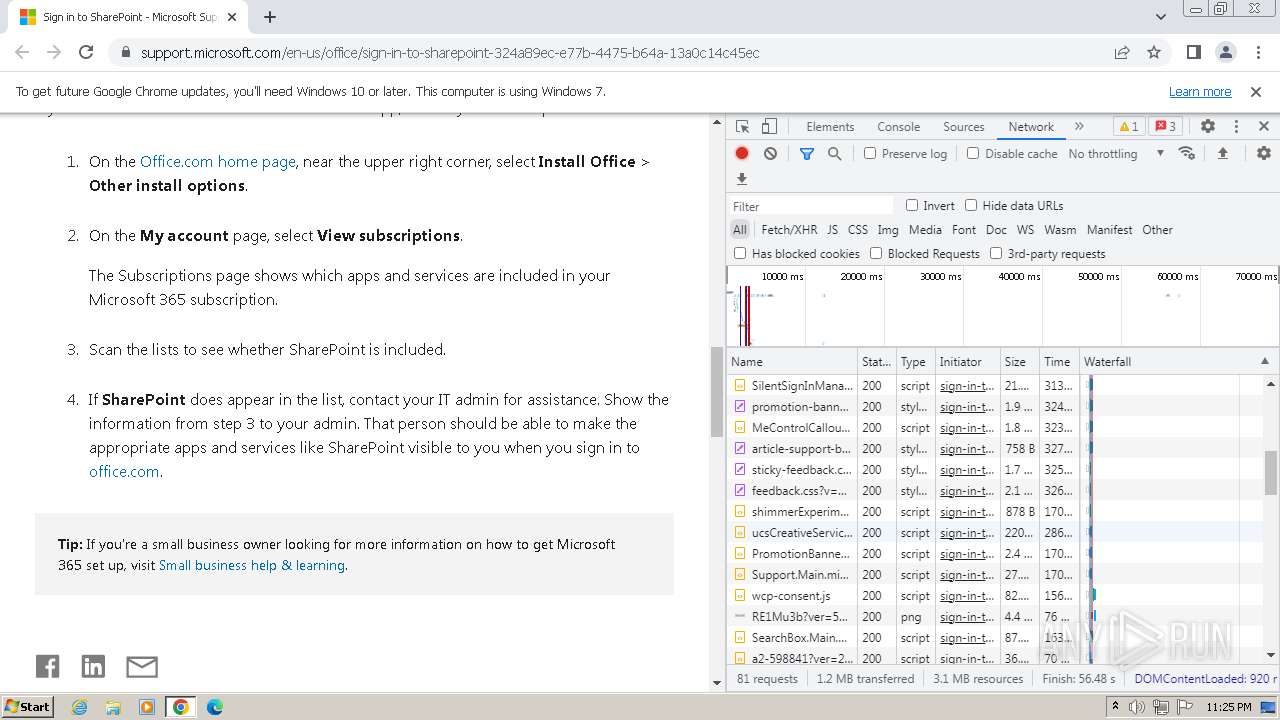Click Learn more in update banner
Viewport: 1280px width, 720px height.
[1200, 91]
